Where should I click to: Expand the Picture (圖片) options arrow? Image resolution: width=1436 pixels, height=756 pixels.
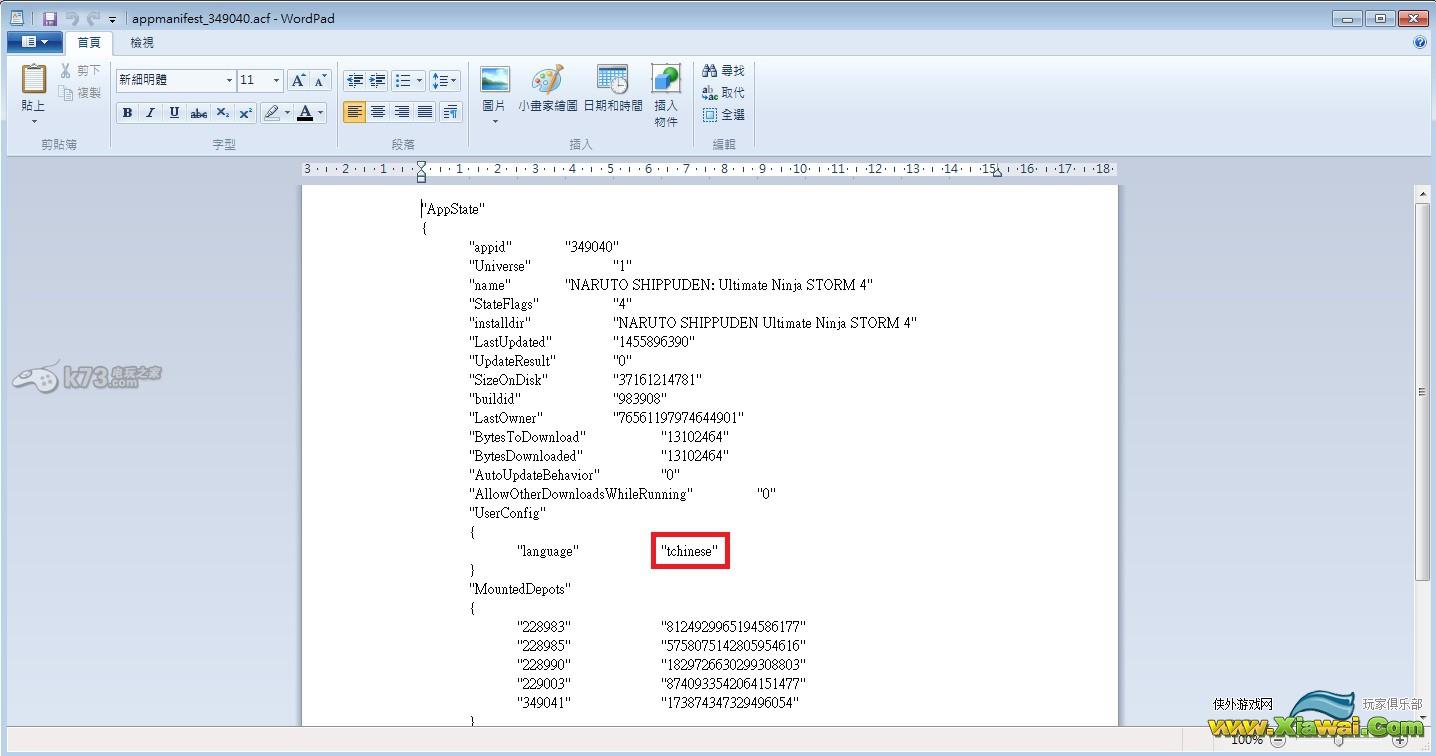tap(495, 122)
